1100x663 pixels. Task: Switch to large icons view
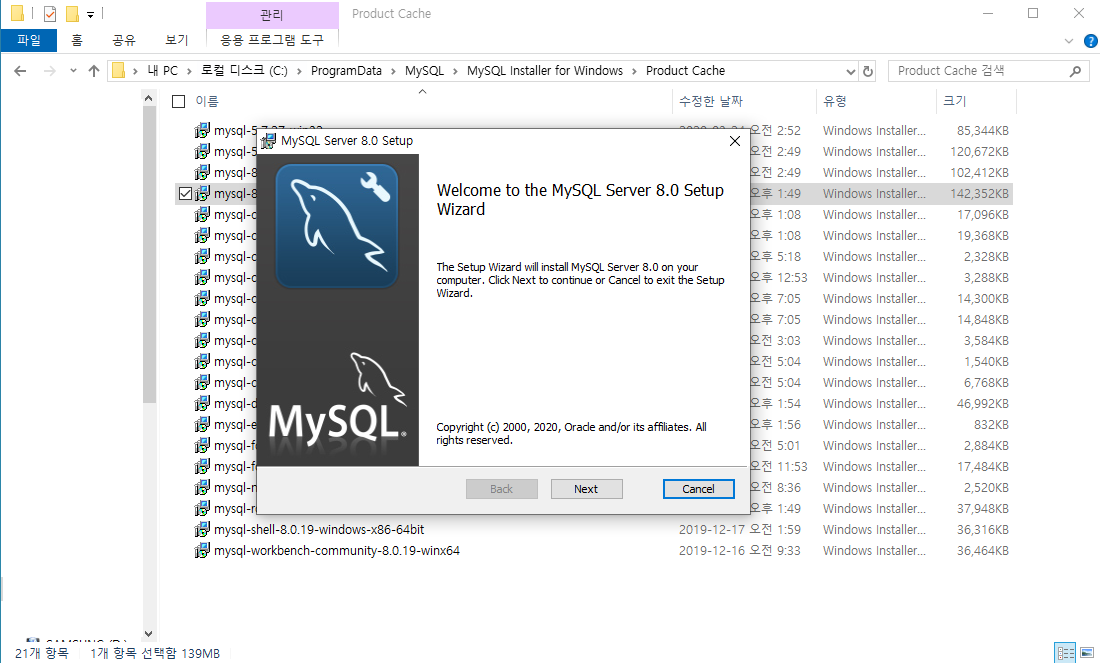(x=1087, y=653)
